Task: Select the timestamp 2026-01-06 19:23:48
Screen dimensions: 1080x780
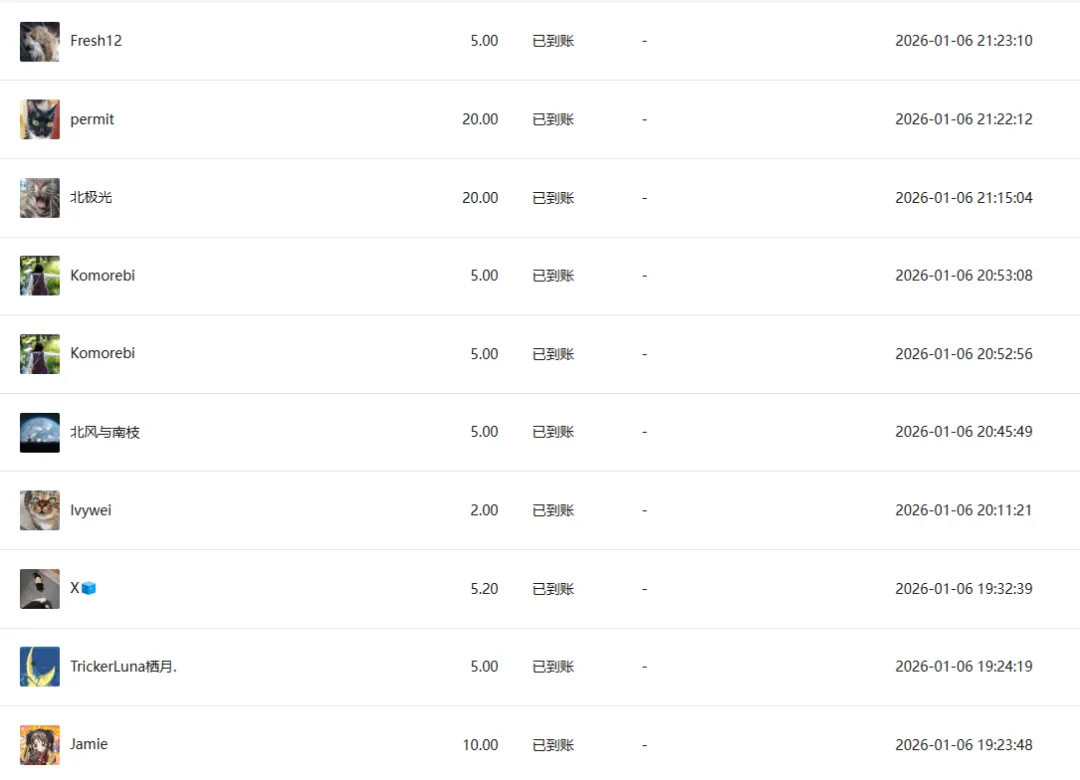Action: [964, 745]
